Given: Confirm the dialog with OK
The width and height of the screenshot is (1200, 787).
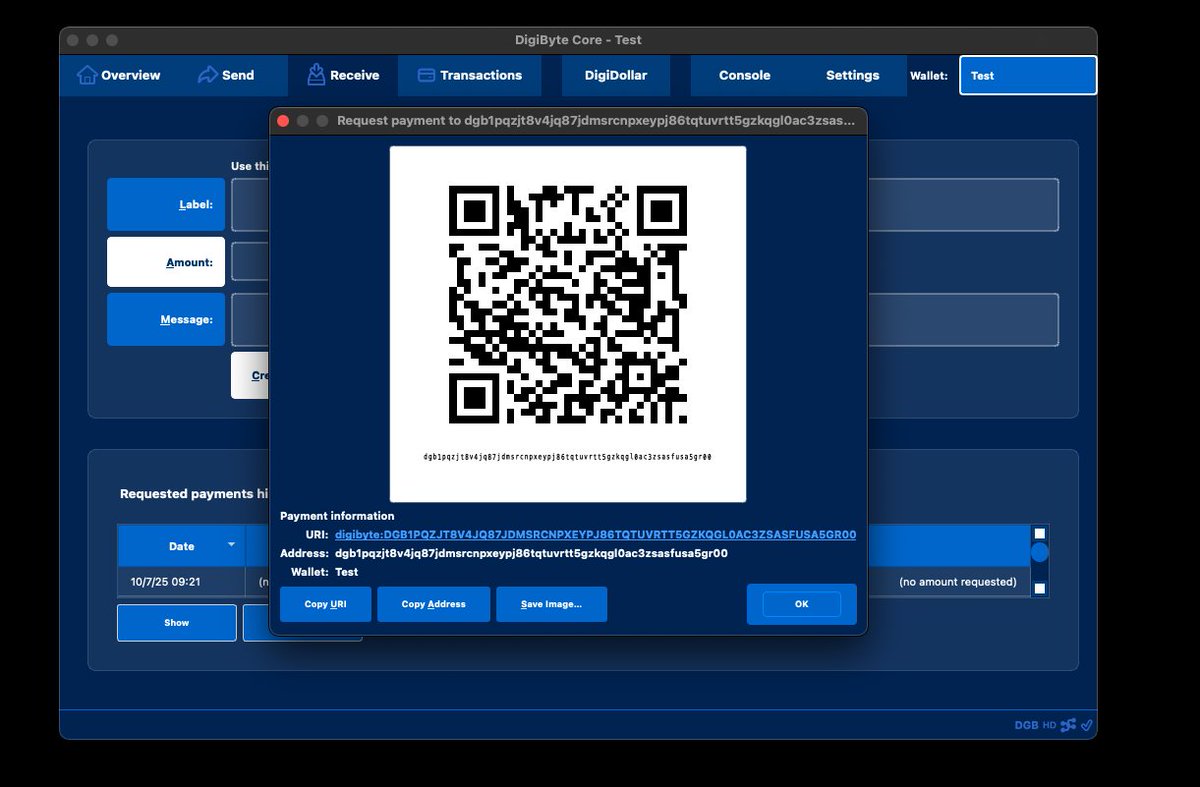Looking at the screenshot, I should point(801,604).
